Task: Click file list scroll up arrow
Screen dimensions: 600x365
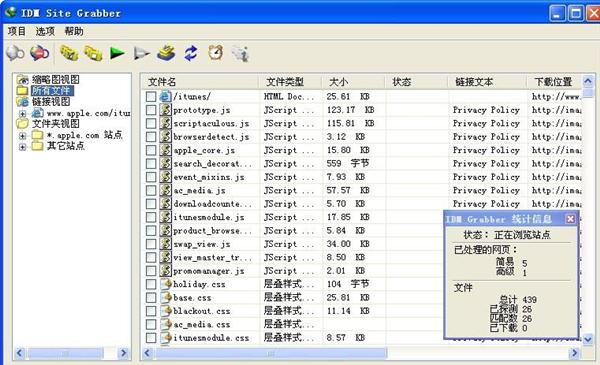Action: (588, 81)
